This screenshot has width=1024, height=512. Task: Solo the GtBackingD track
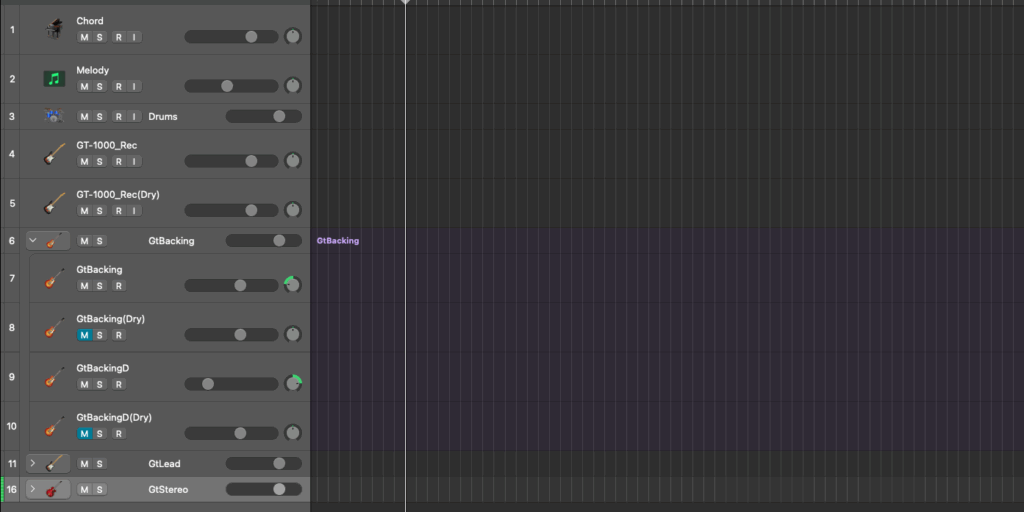tap(99, 384)
